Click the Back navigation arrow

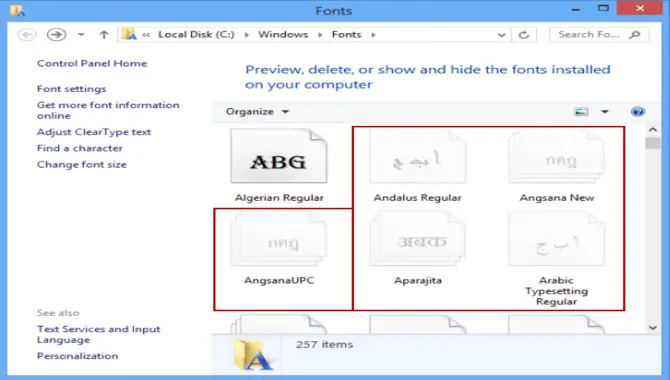click(x=27, y=34)
